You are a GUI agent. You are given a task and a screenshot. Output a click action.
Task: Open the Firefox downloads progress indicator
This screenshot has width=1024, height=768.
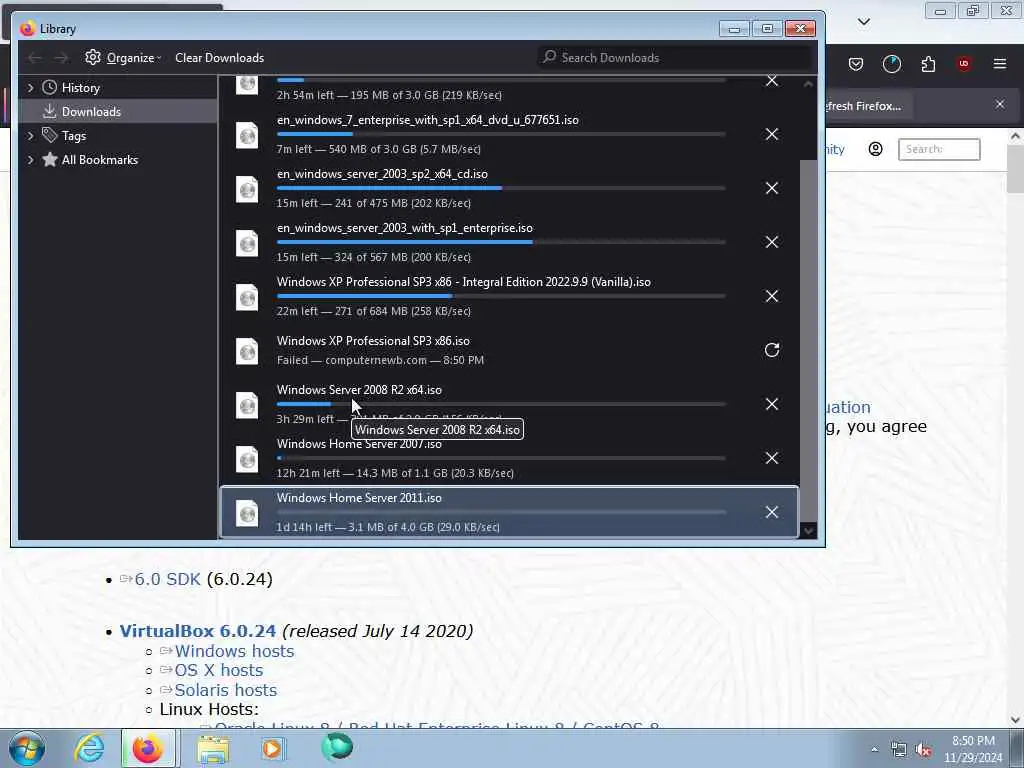click(x=891, y=64)
